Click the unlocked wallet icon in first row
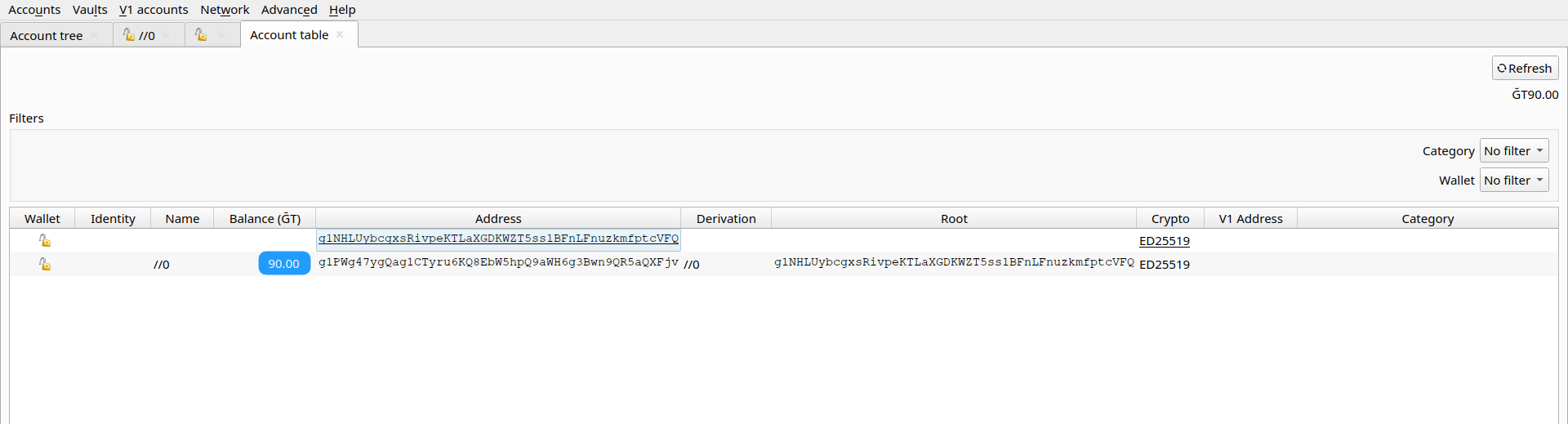 click(45, 240)
